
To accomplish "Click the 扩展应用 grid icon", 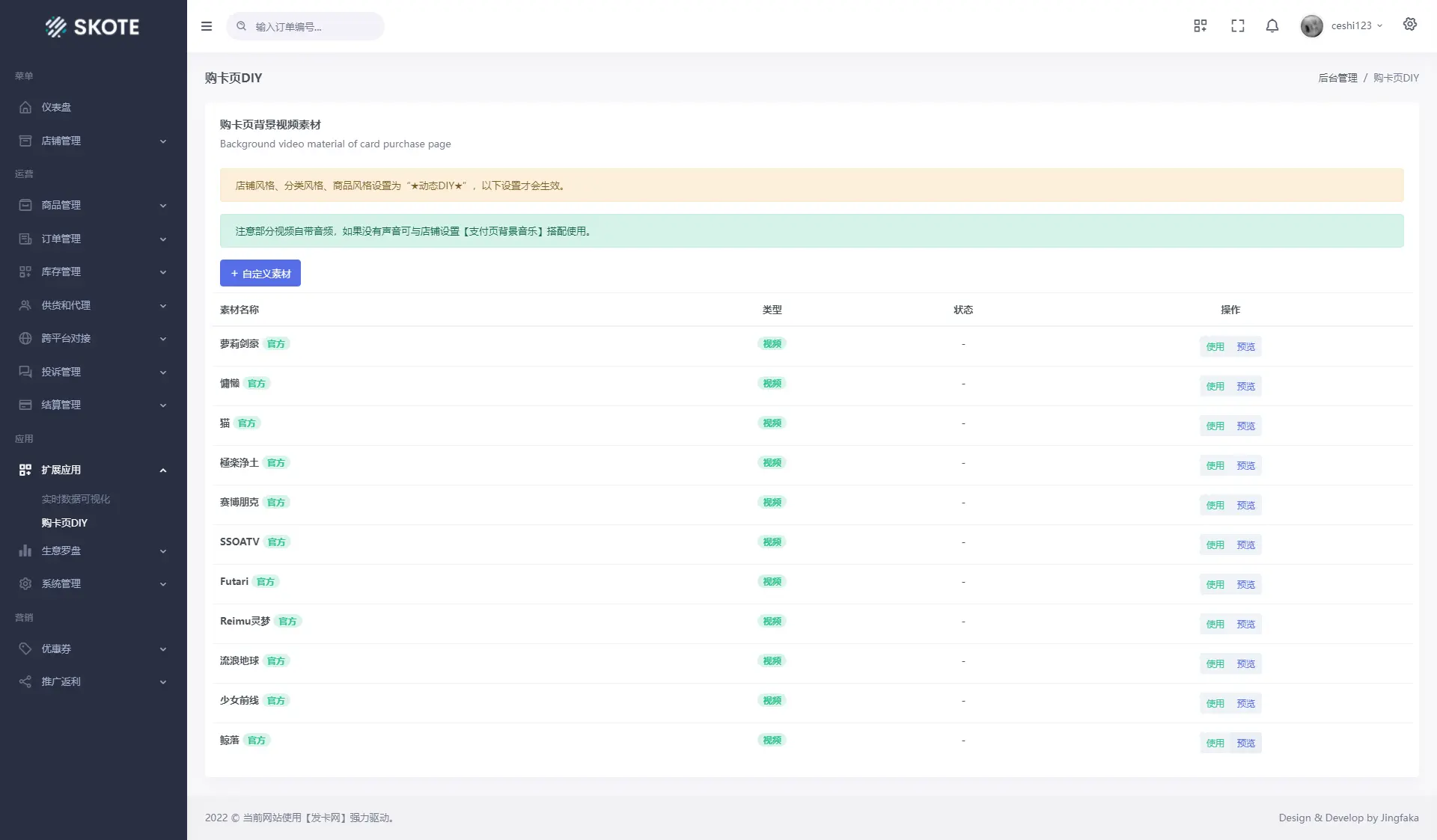I will tap(25, 470).
